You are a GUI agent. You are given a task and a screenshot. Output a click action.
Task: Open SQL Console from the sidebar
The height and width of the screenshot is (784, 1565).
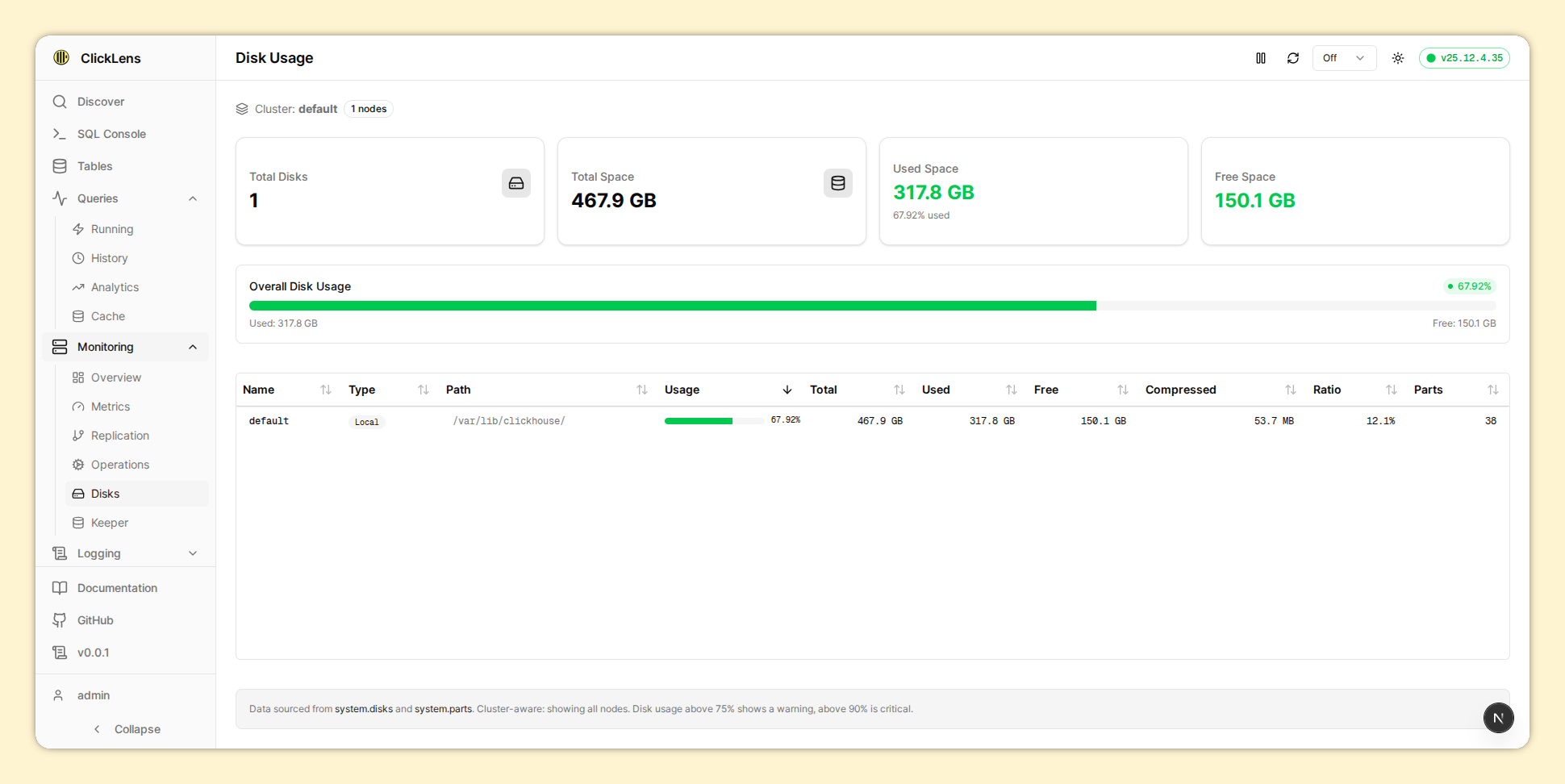point(111,134)
